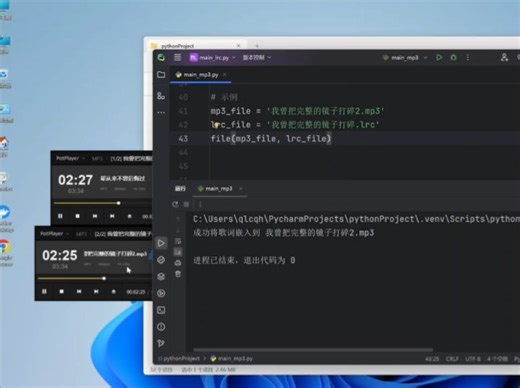Expand the main_mp3 run configuration selector

pyautogui.click(x=405, y=58)
